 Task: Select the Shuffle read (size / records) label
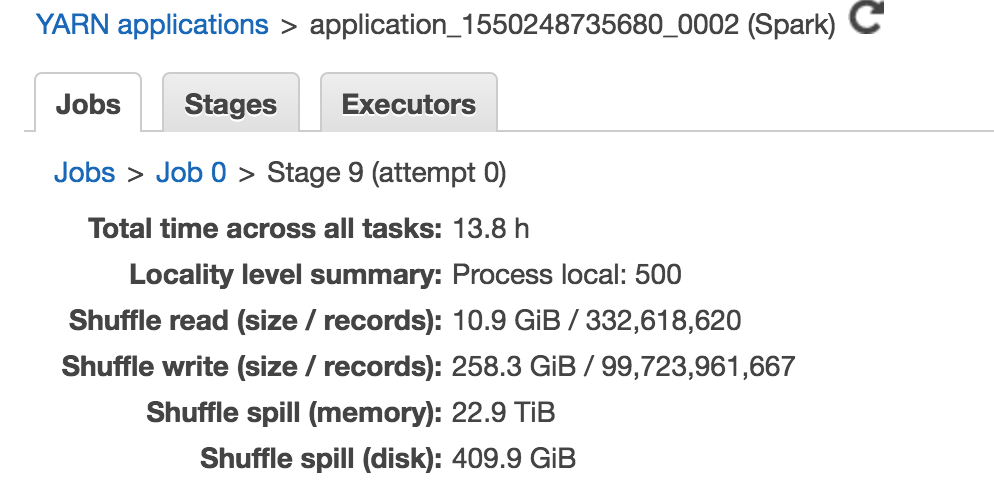pos(255,320)
